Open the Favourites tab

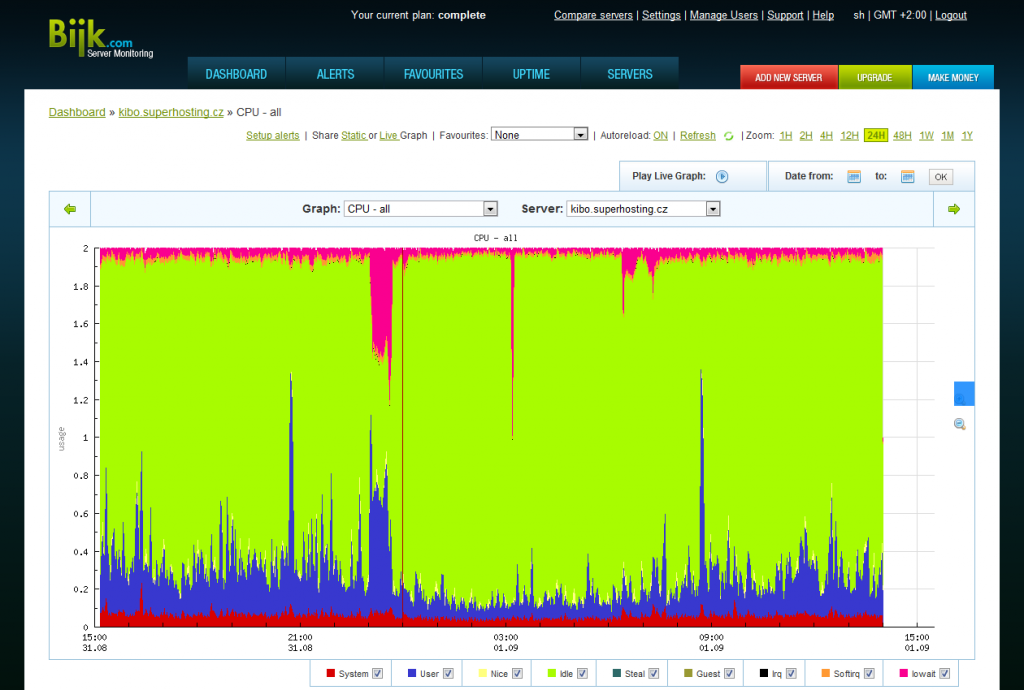tap(434, 74)
